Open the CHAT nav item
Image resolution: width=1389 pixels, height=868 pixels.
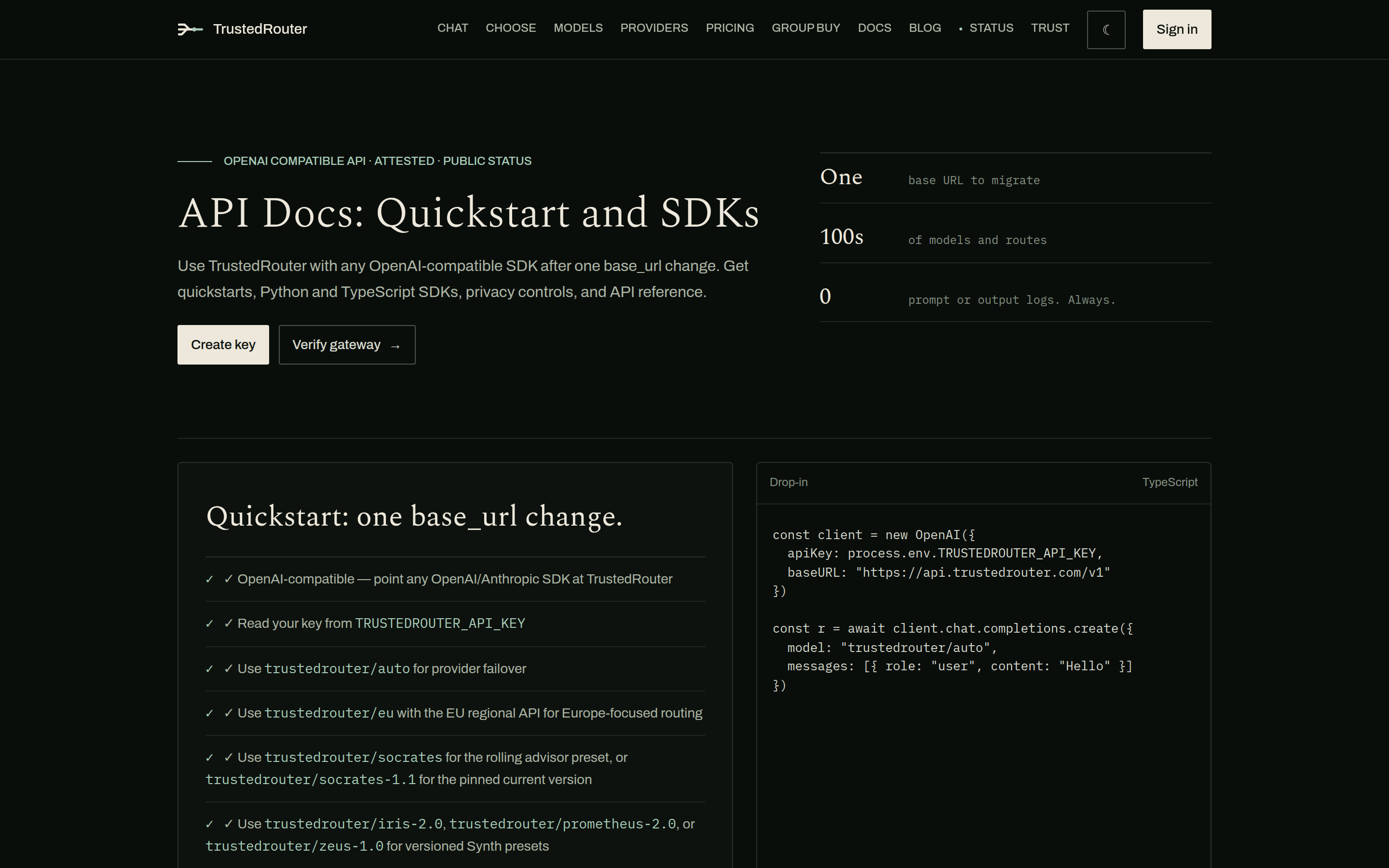[x=452, y=28]
